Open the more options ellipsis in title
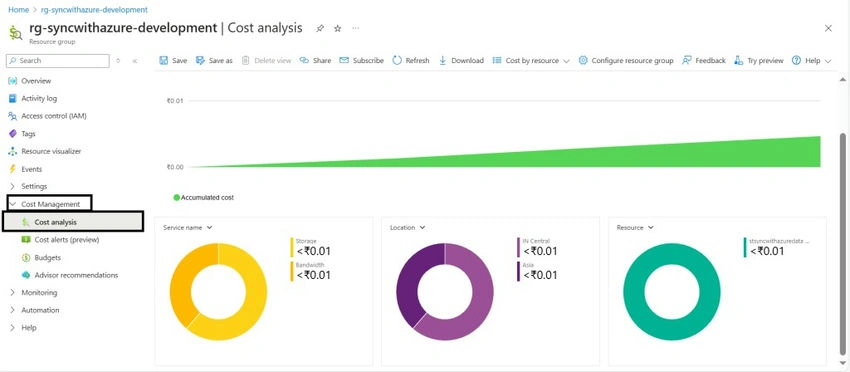The image size is (850, 372). click(356, 28)
